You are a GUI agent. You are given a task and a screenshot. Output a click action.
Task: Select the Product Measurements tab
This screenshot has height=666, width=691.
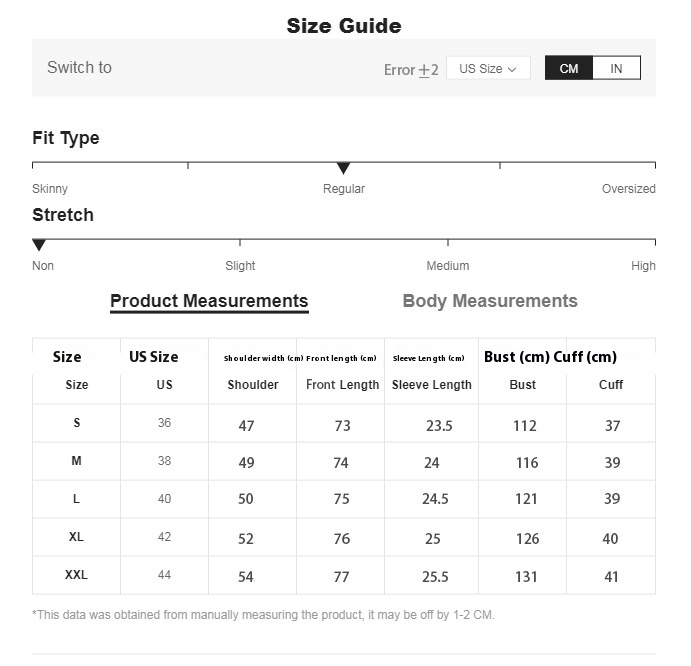[209, 301]
